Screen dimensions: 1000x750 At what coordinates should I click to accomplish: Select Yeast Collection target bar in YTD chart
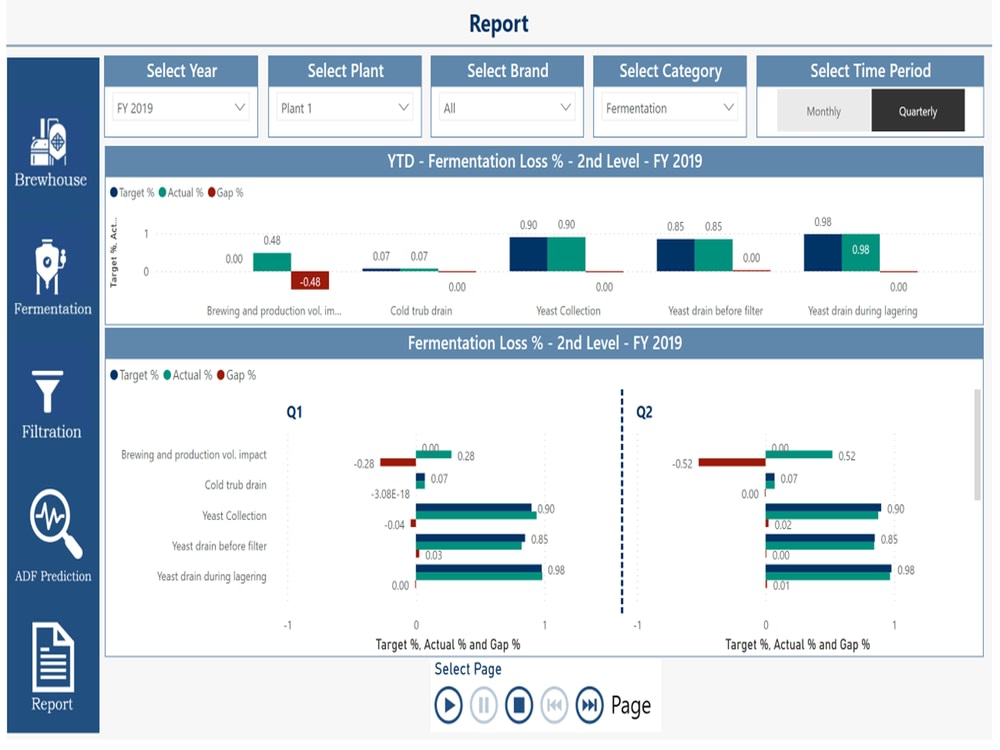point(528,254)
